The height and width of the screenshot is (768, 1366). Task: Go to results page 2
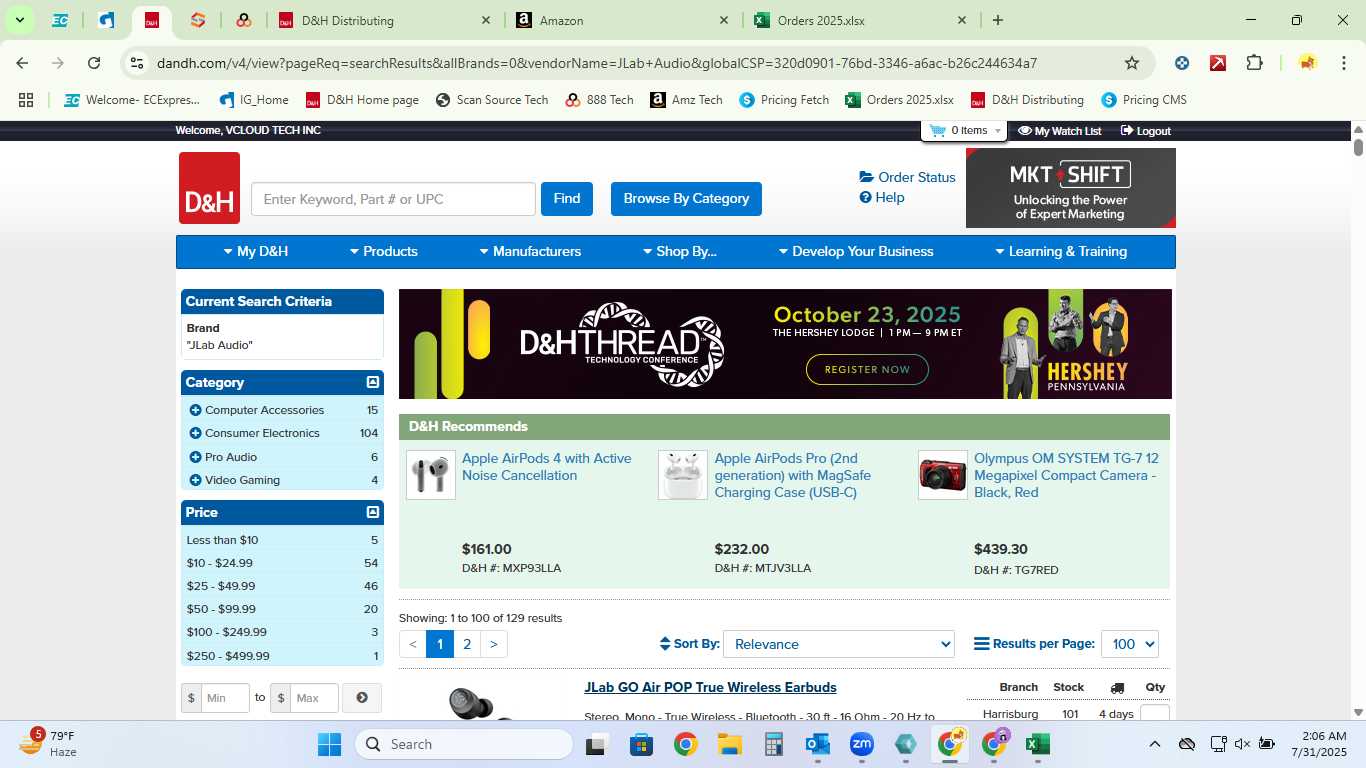point(467,644)
